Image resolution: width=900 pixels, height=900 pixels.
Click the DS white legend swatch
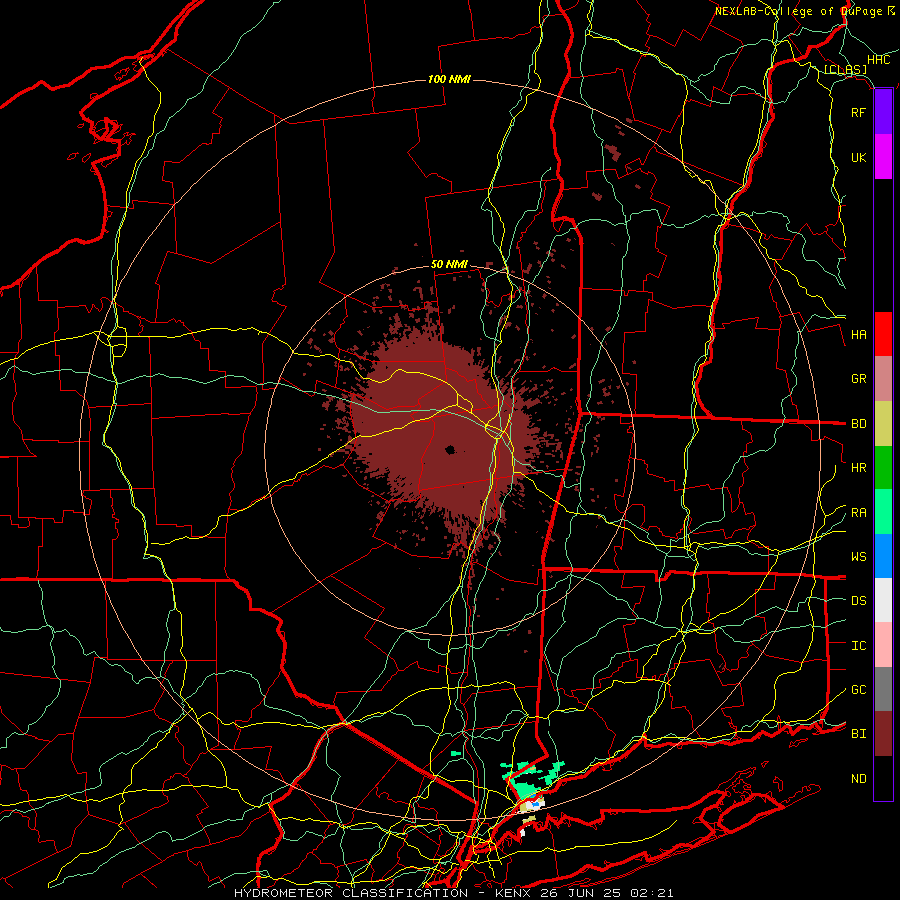coord(883,600)
